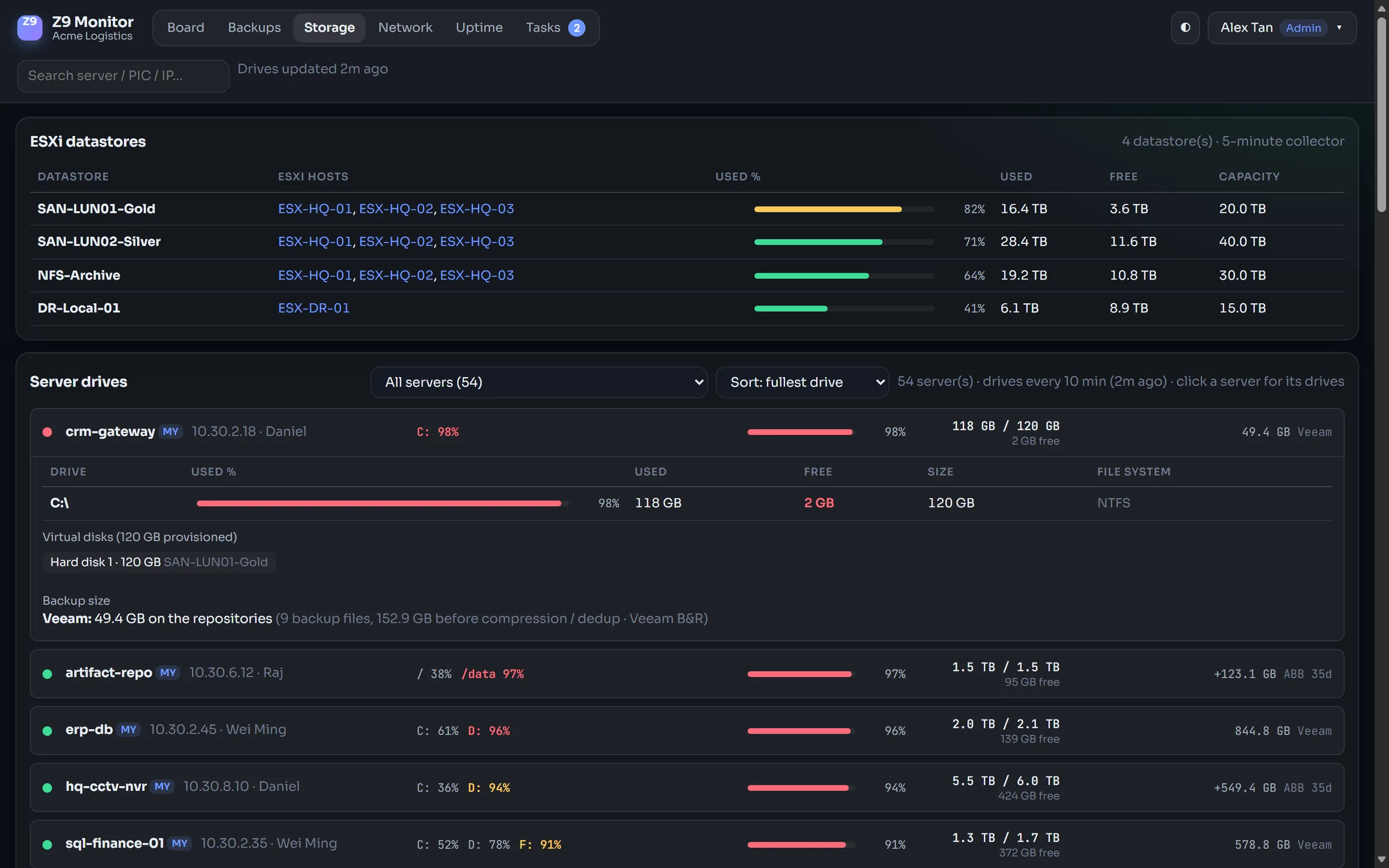The height and width of the screenshot is (868, 1389).
Task: Click the MY badge next to artifact-repo
Action: pyautogui.click(x=168, y=673)
